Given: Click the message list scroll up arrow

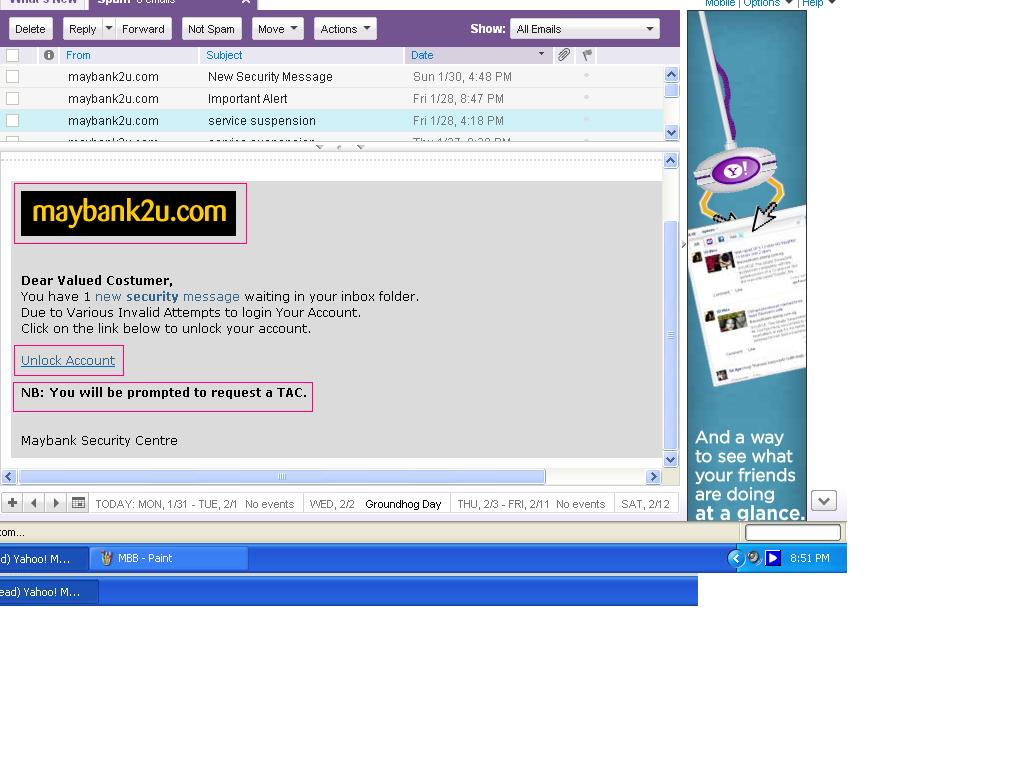Looking at the screenshot, I should point(671,74).
